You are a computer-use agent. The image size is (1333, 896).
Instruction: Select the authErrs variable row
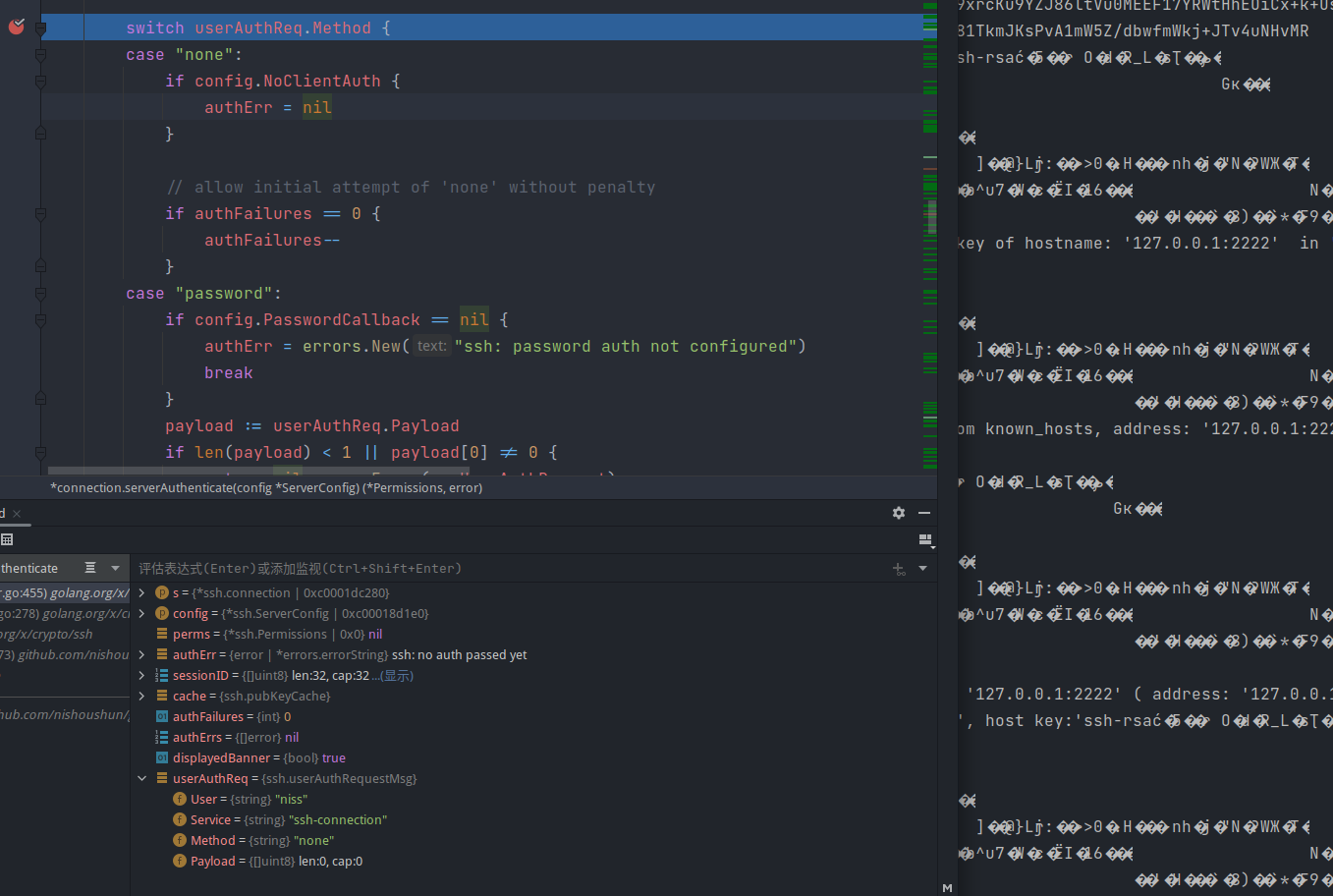point(533,737)
